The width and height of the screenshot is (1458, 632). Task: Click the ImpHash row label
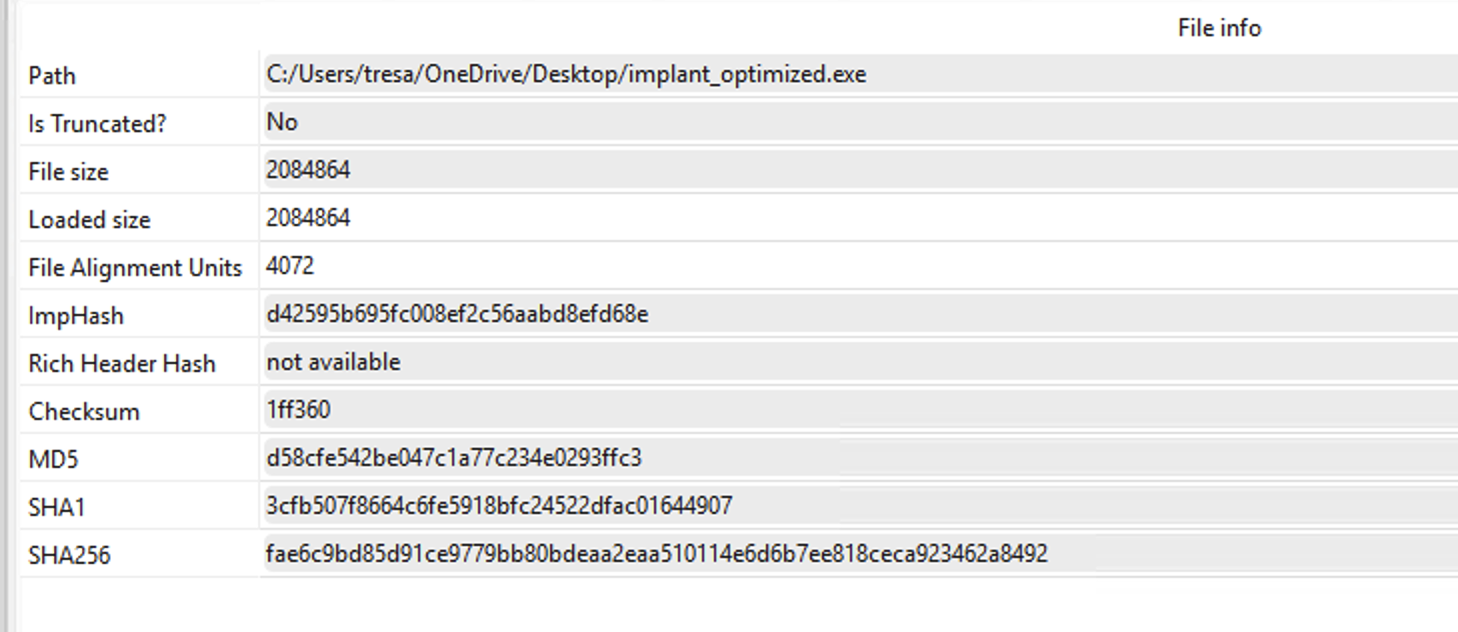click(76, 316)
